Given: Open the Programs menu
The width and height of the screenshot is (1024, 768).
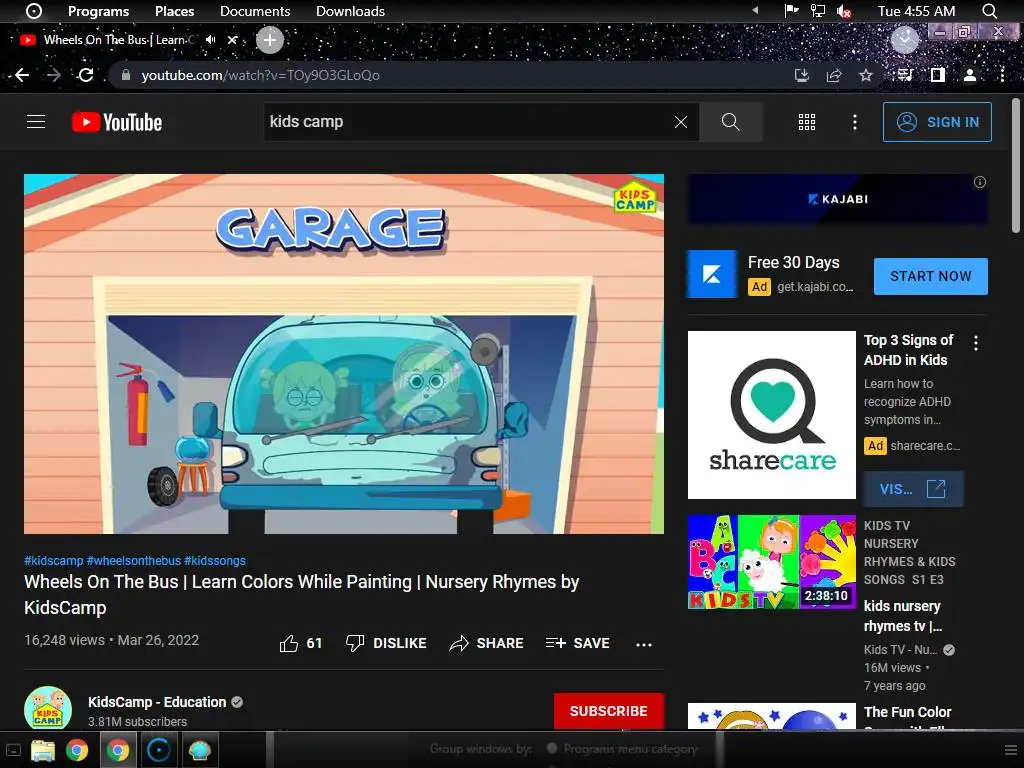Looking at the screenshot, I should tap(98, 11).
